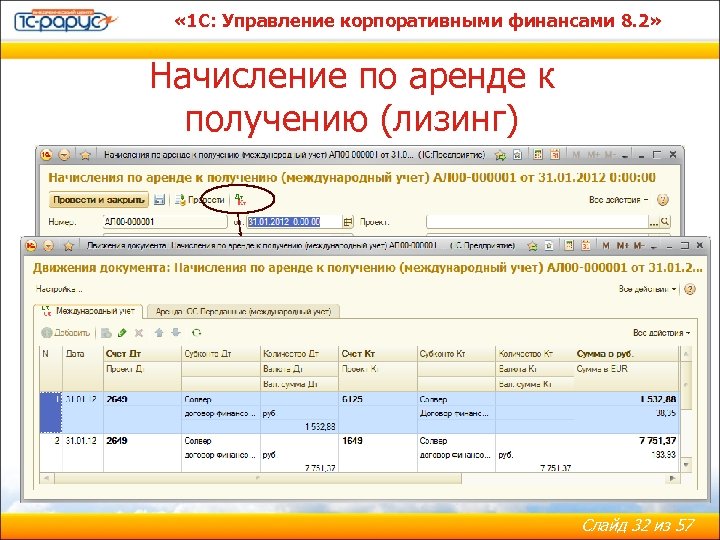720x540 pixels.
Task: Open calendar icon in Начисления title bar
Action: point(555,155)
